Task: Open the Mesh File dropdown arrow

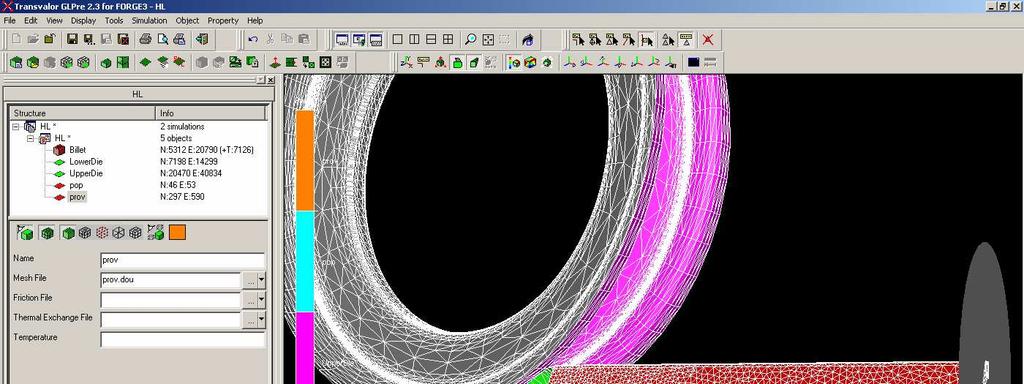Action: [262, 280]
